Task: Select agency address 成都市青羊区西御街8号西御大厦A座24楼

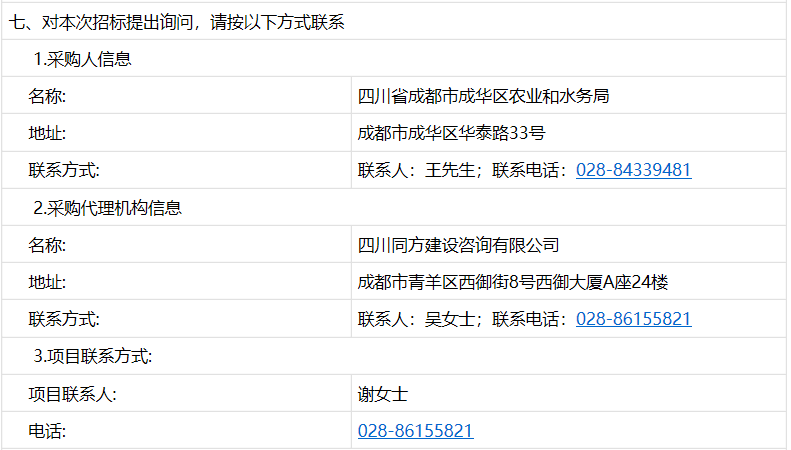Action: (x=513, y=282)
